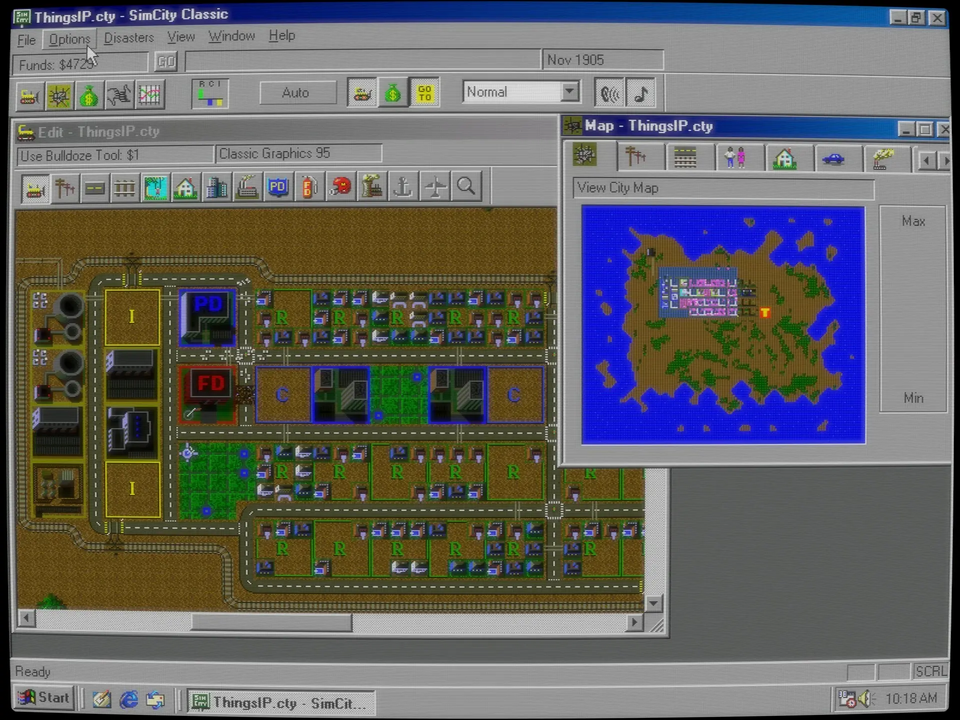Click the right scroll arrow in Edit window
This screenshot has height=720, width=960.
click(x=635, y=622)
